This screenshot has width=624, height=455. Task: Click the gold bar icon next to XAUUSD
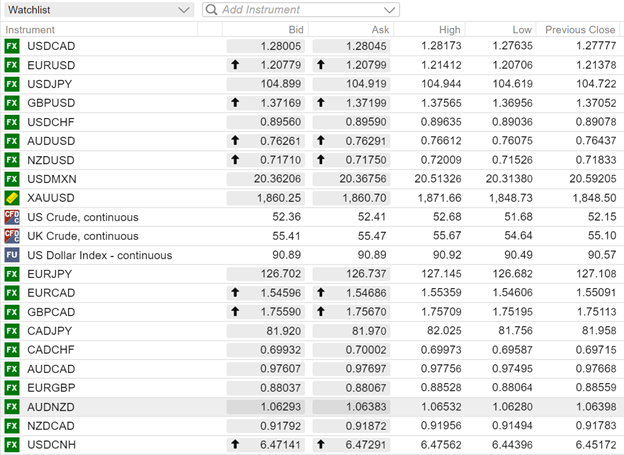pyautogui.click(x=12, y=198)
